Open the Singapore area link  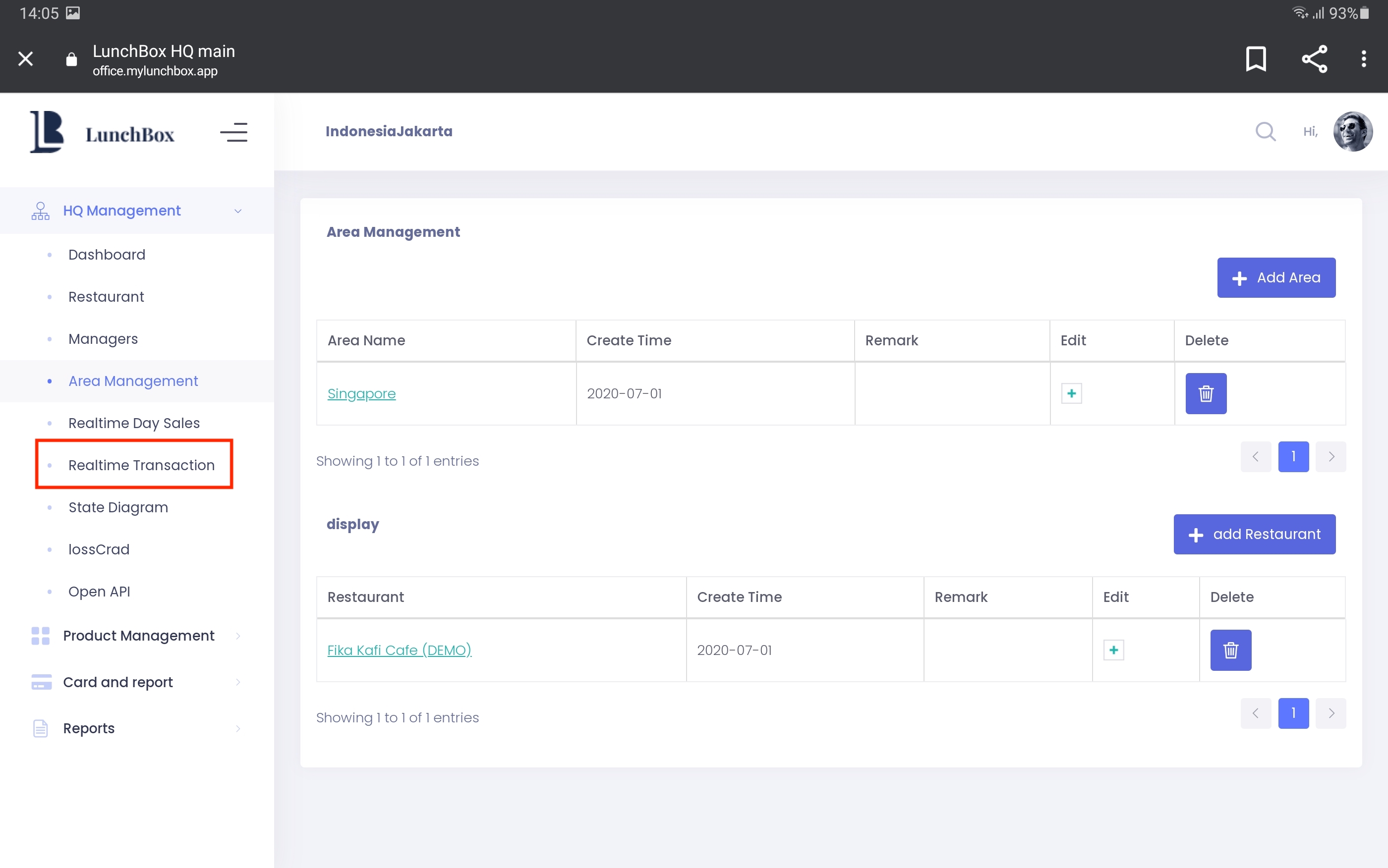pos(361,394)
